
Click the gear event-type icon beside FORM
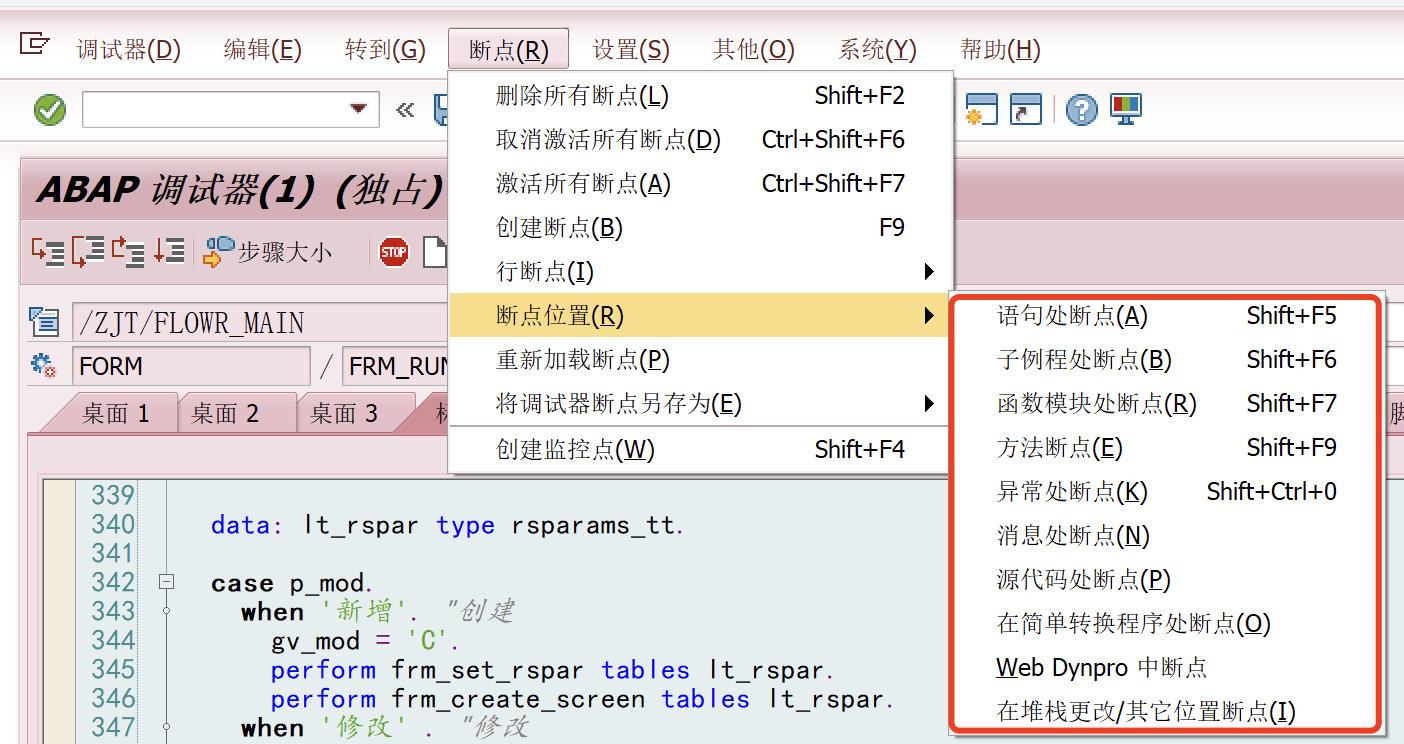(44, 365)
